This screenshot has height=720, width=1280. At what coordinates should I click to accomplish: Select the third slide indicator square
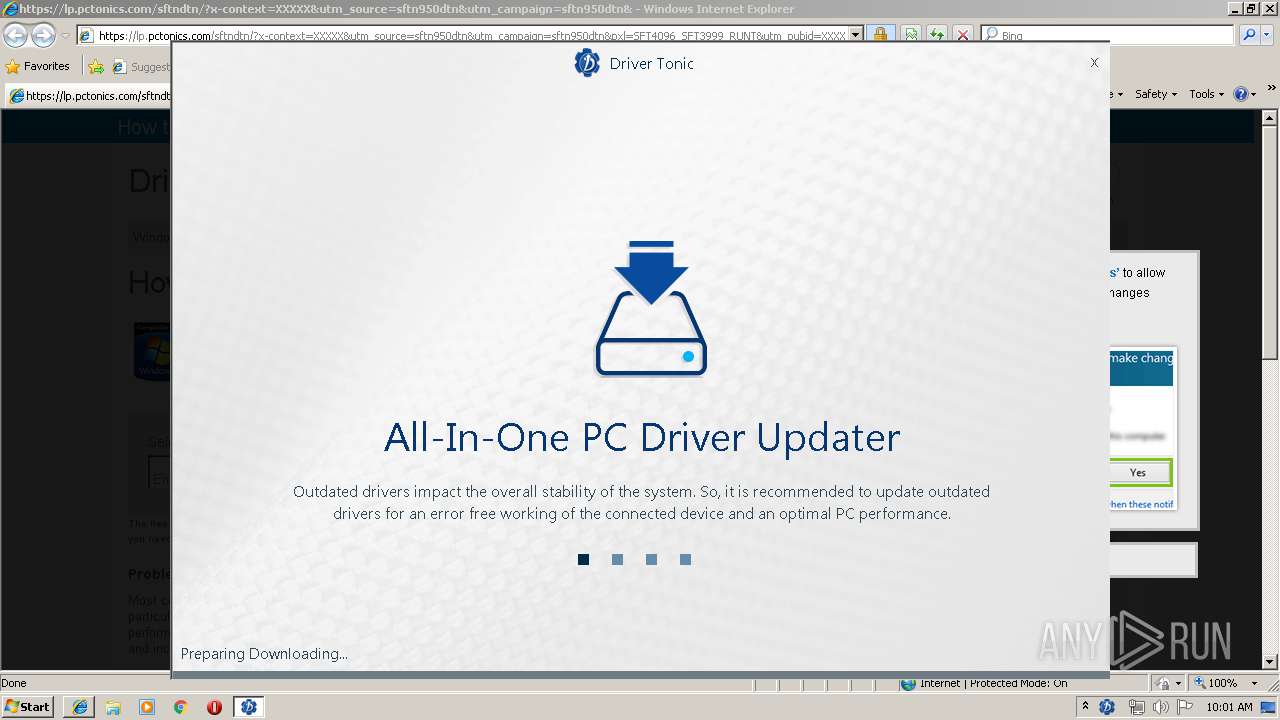coord(651,559)
